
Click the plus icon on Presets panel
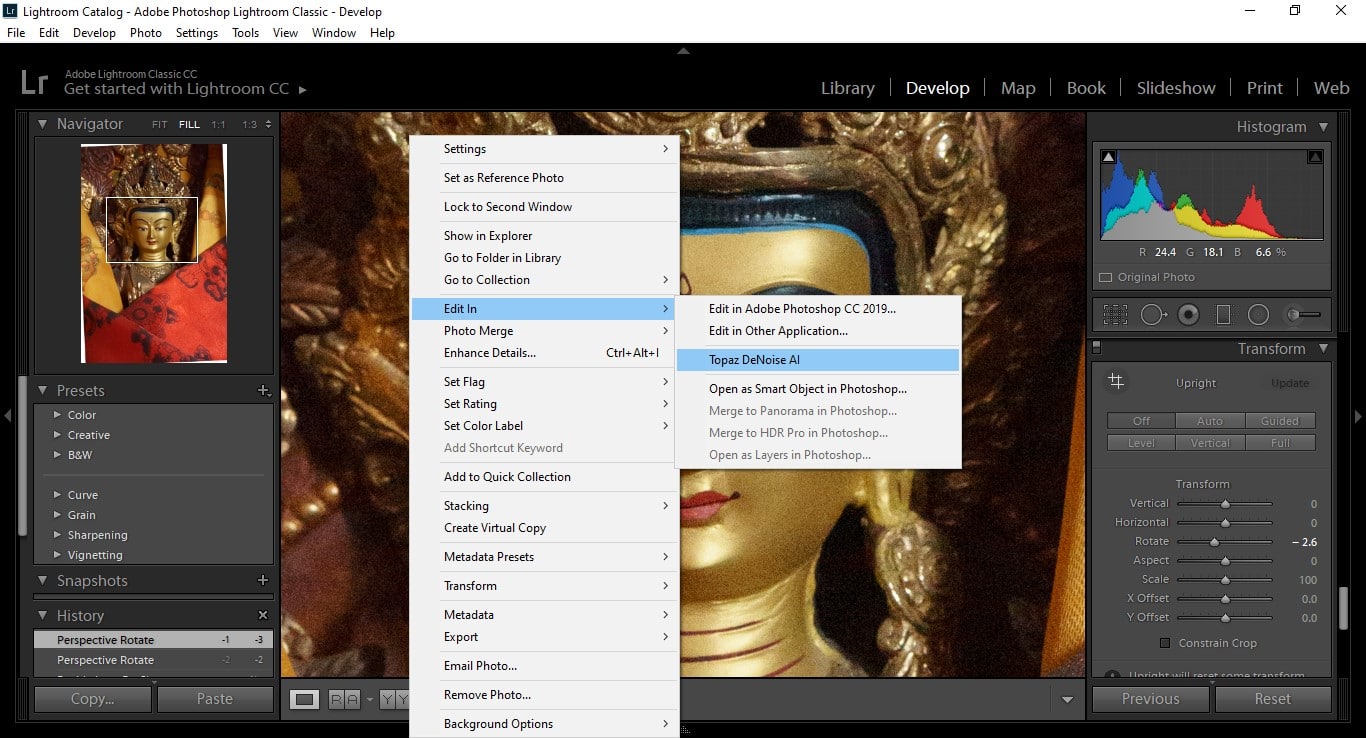pos(263,390)
